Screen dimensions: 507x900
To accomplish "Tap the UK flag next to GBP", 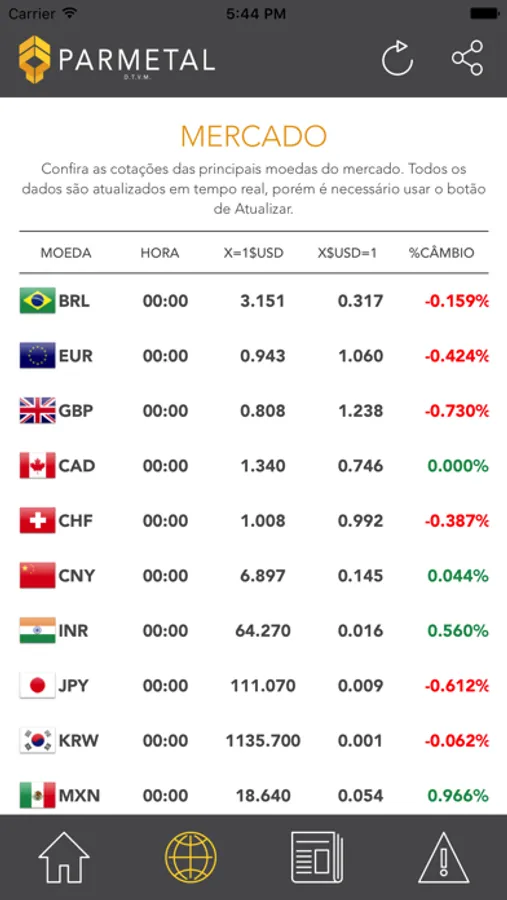I will click(37, 410).
